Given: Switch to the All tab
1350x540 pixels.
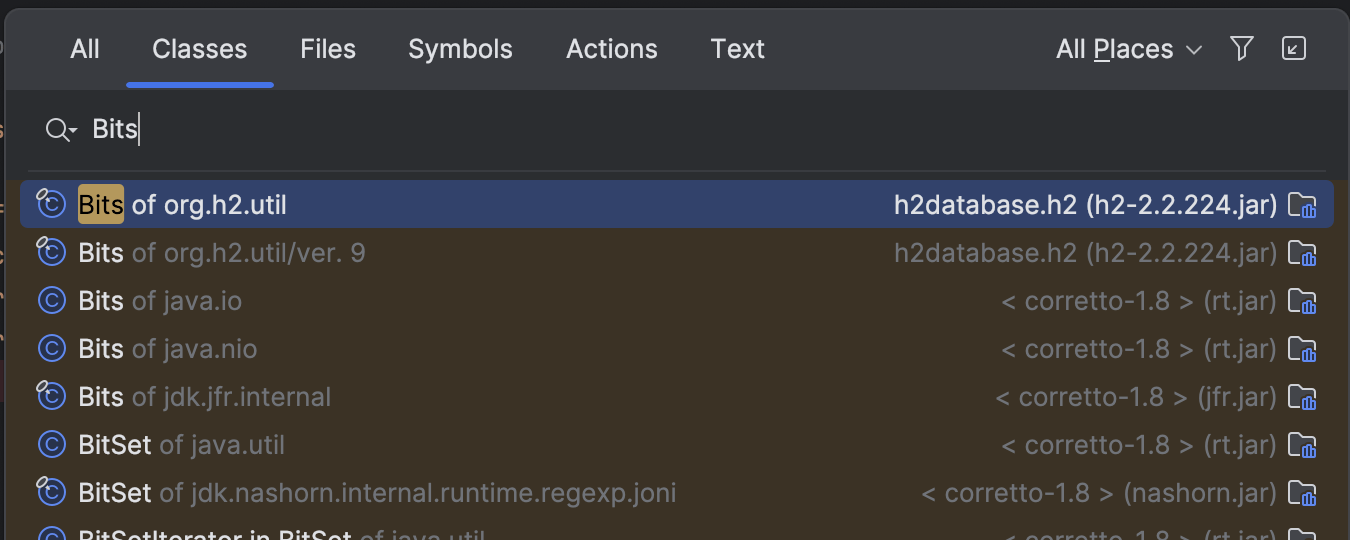Looking at the screenshot, I should [85, 49].
